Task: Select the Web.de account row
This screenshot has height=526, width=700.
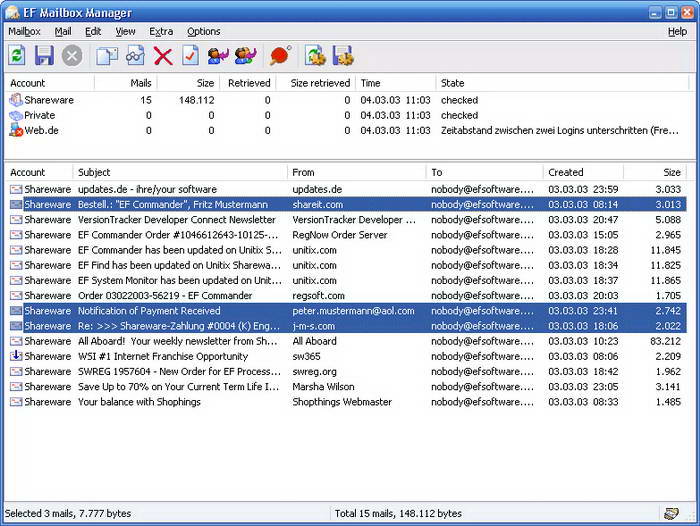Action: click(42, 130)
